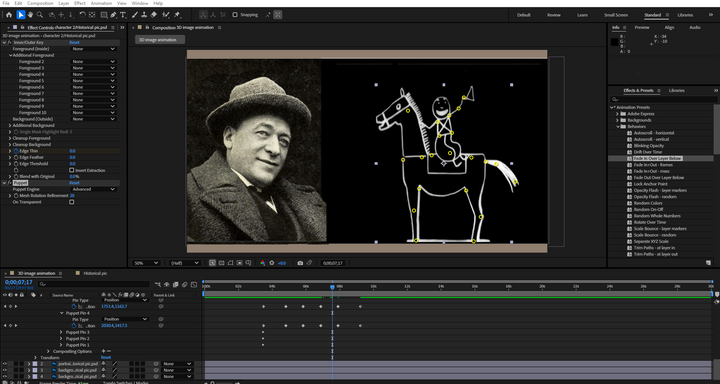Select the Roto Brush tool
This screenshot has height=384, width=720.
166,15
